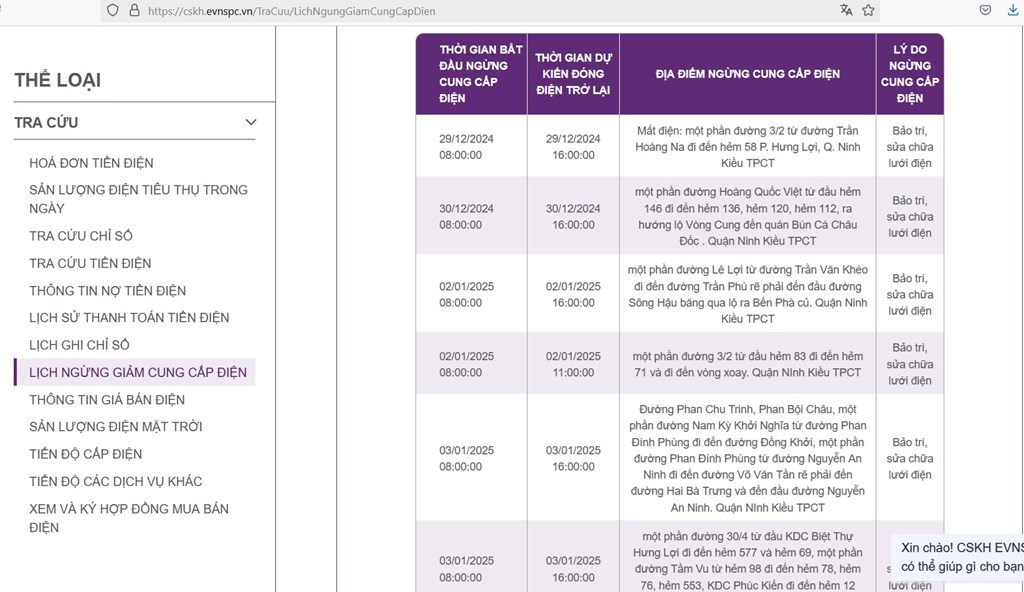
Task: Click the translate page icon
Action: pos(846,10)
